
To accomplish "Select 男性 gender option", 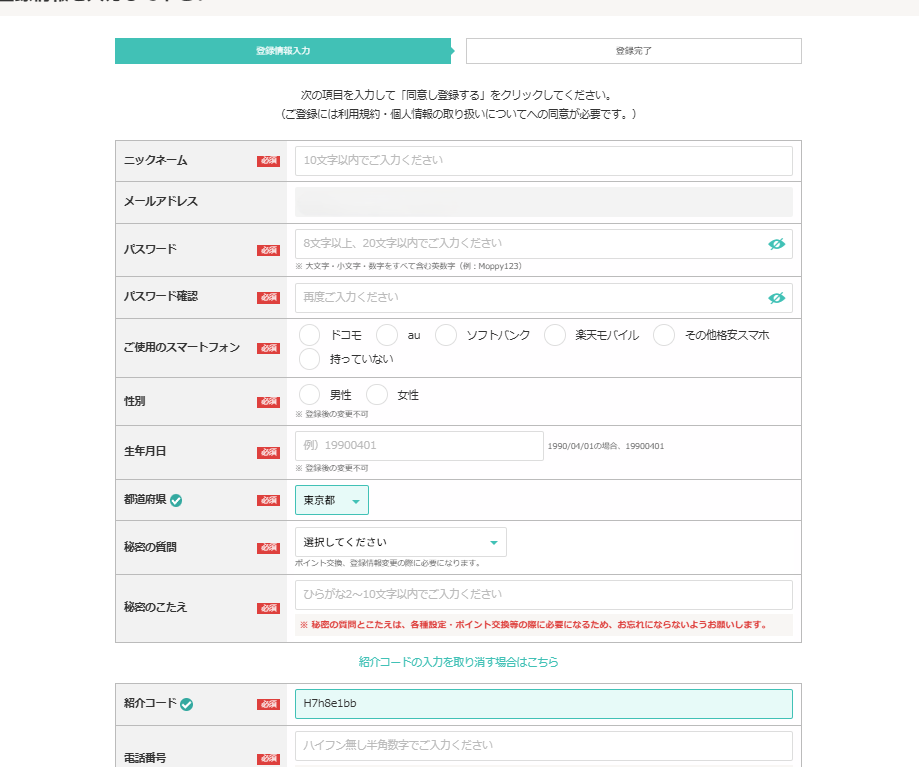I will click(310, 395).
